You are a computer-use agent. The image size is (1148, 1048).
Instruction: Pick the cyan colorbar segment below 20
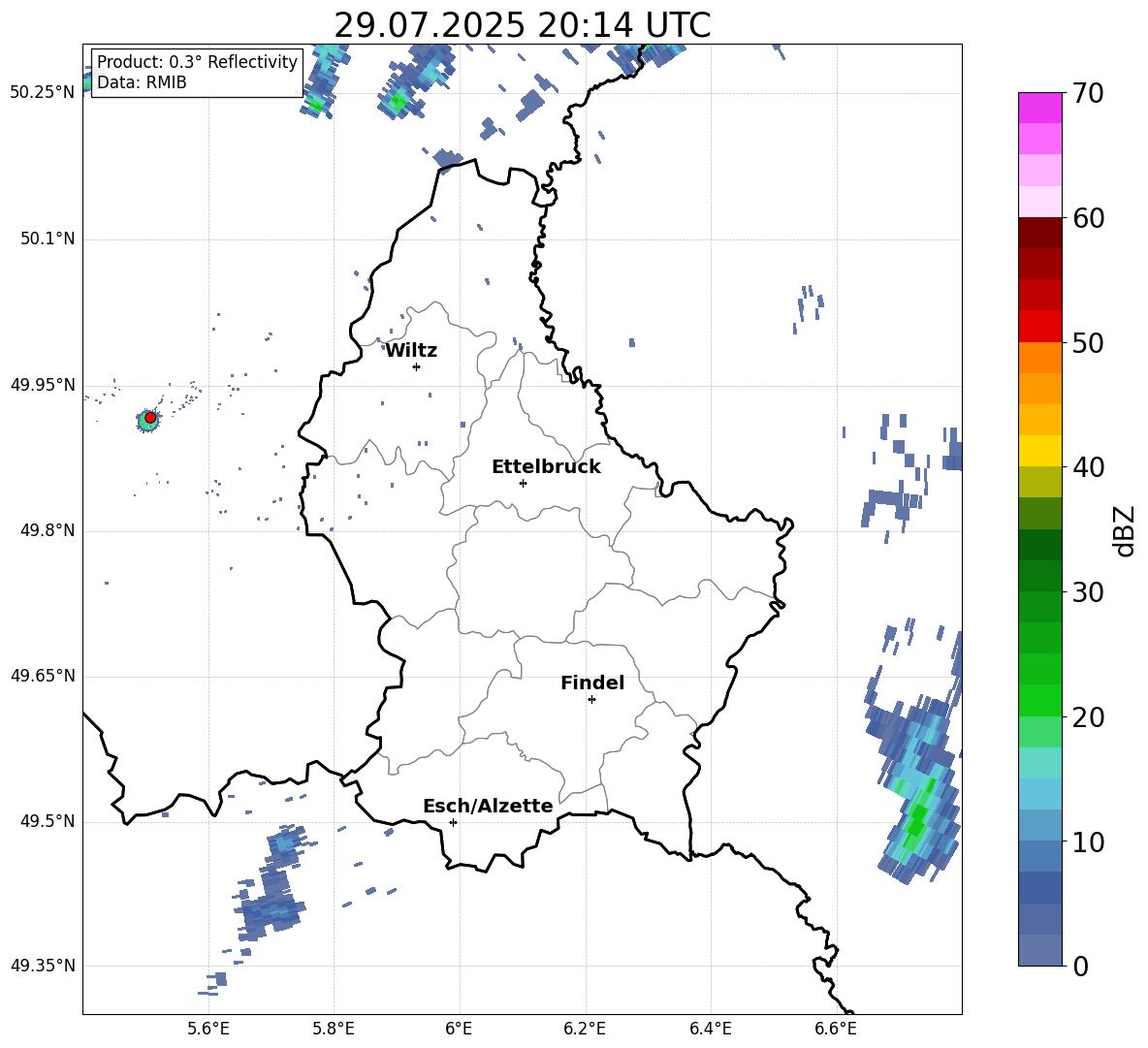1039,763
